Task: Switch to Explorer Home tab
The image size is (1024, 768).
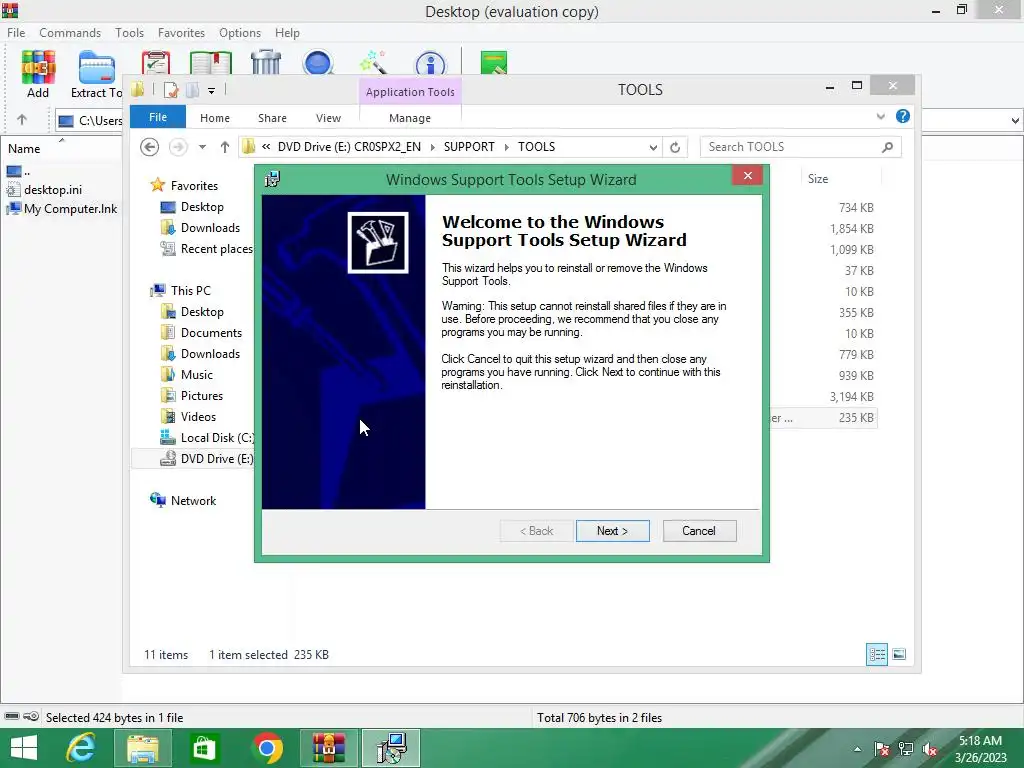Action: click(x=215, y=118)
